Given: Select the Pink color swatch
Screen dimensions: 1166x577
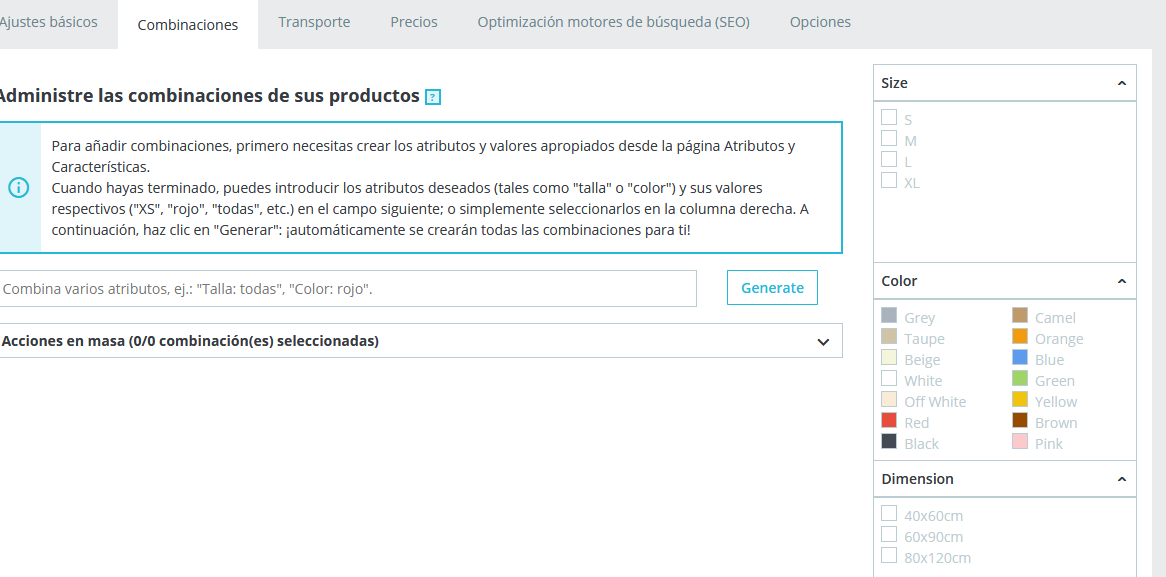Looking at the screenshot, I should 1020,442.
